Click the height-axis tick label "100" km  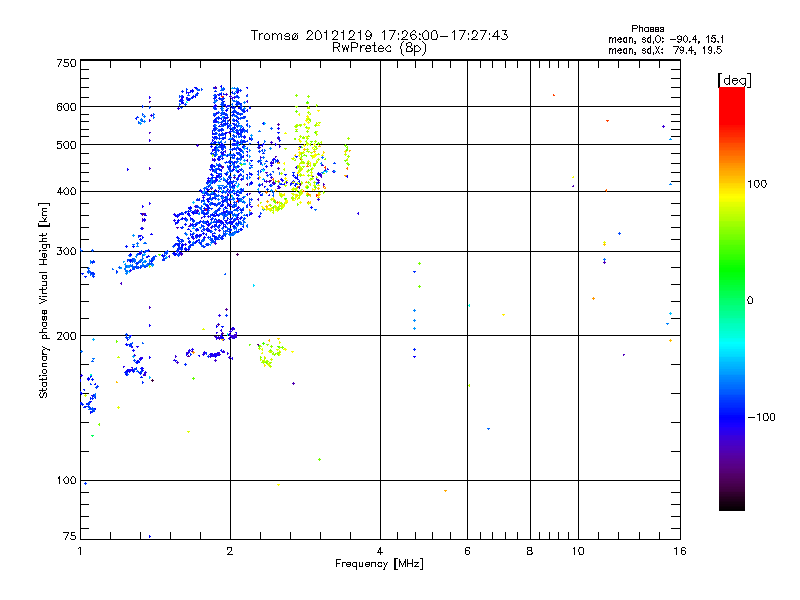pyautogui.click(x=66, y=480)
